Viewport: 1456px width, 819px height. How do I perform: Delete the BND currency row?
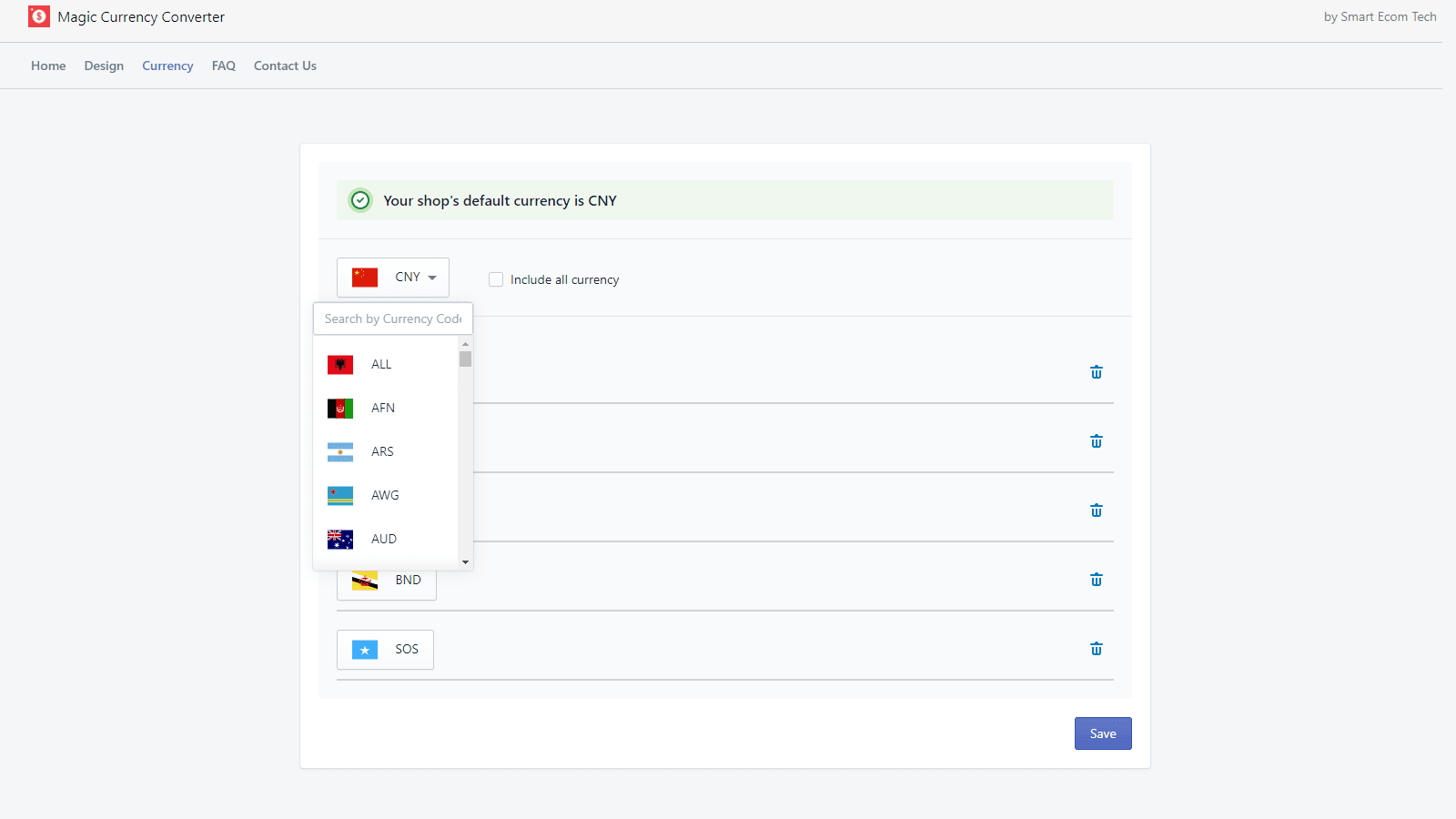(x=1097, y=580)
